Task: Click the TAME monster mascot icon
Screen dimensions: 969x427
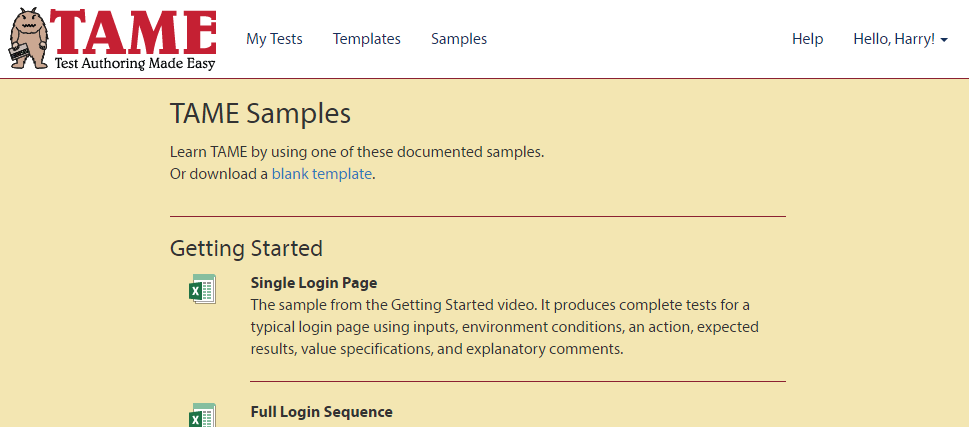Action: 30,38
